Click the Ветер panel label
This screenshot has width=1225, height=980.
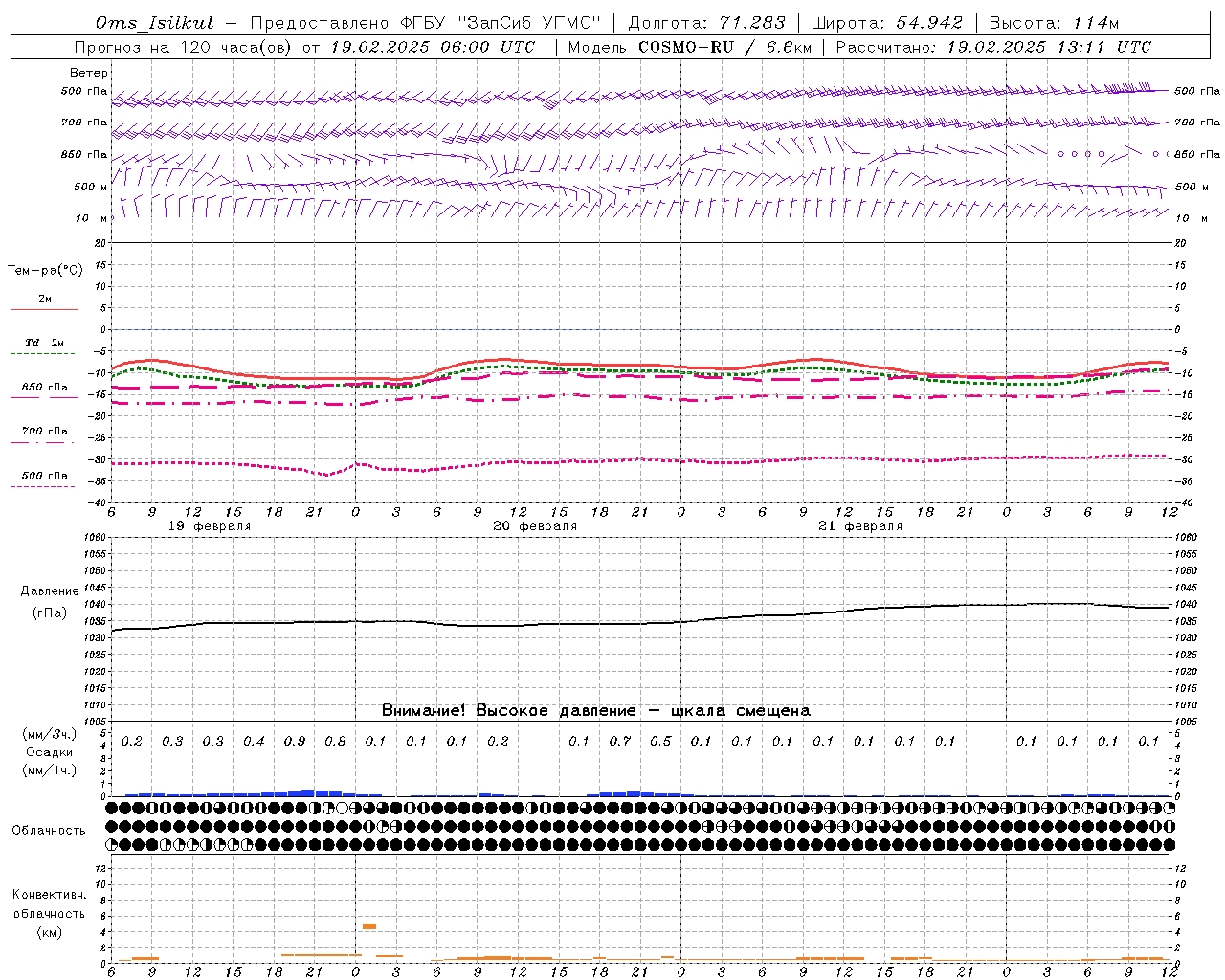click(89, 73)
